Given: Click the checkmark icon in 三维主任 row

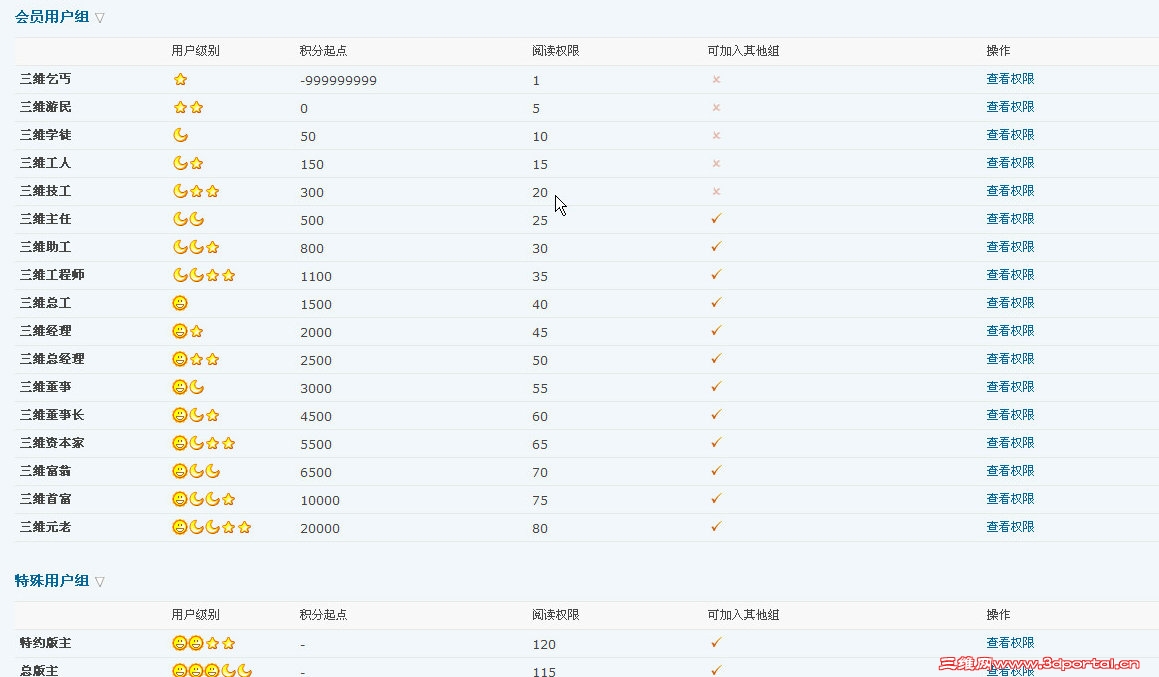Looking at the screenshot, I should tap(716, 219).
